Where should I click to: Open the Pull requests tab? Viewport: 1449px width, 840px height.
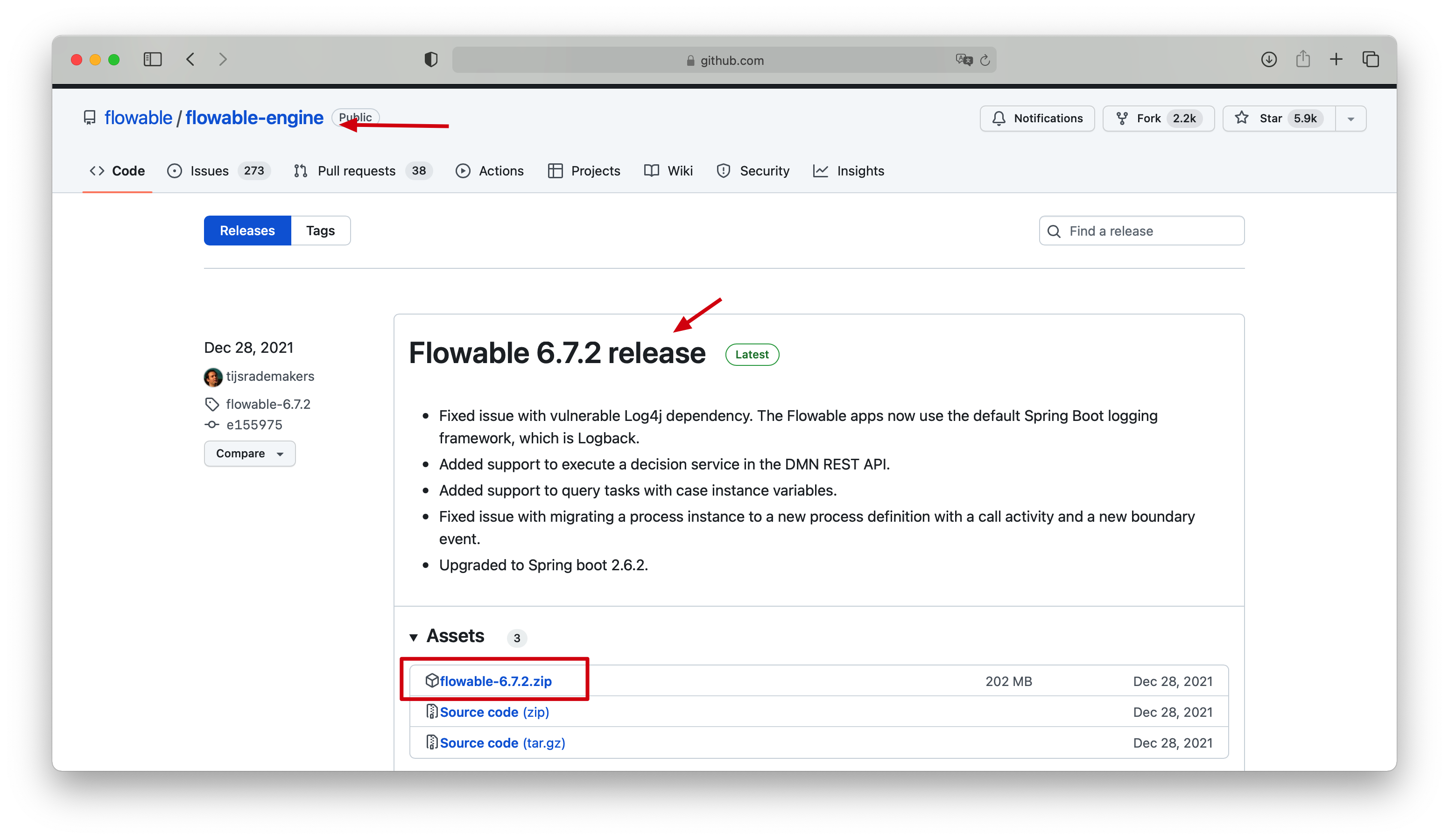(356, 171)
